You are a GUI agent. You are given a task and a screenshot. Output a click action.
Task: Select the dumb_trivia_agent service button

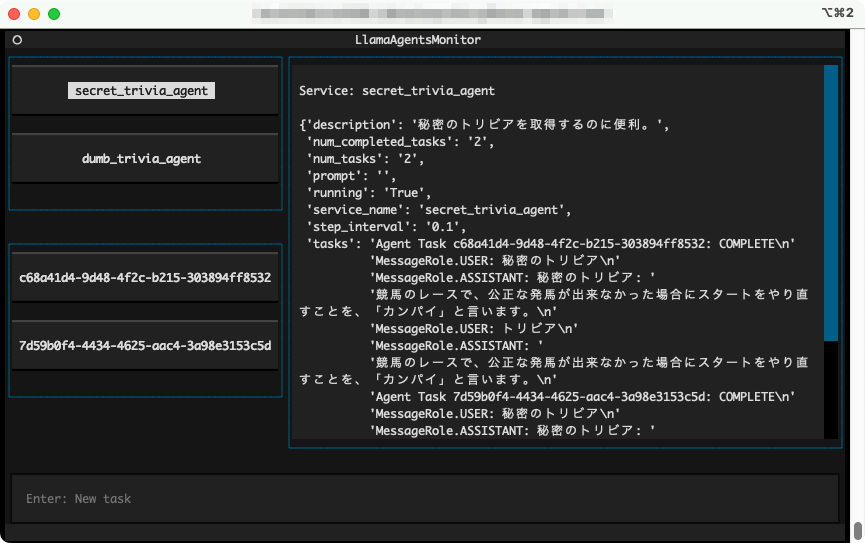[x=145, y=158]
